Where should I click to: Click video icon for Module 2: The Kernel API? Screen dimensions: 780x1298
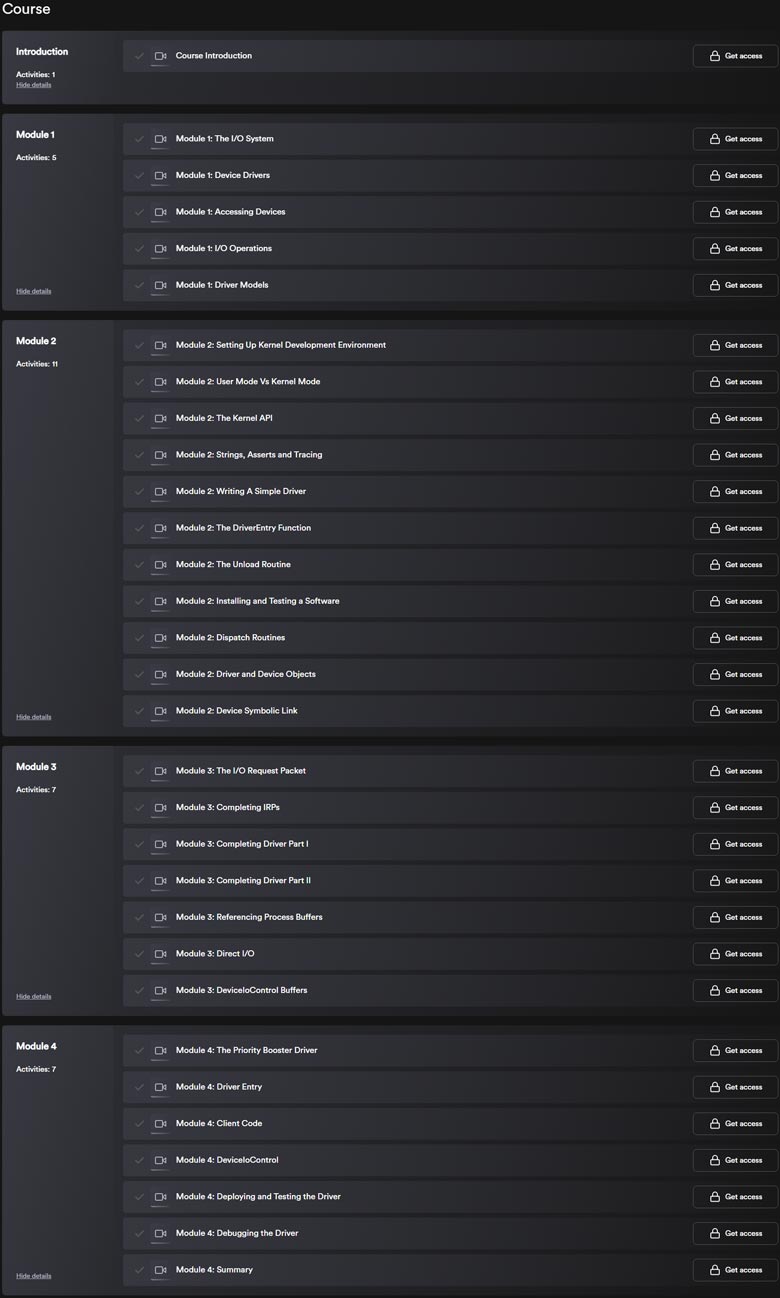pyautogui.click(x=160, y=418)
